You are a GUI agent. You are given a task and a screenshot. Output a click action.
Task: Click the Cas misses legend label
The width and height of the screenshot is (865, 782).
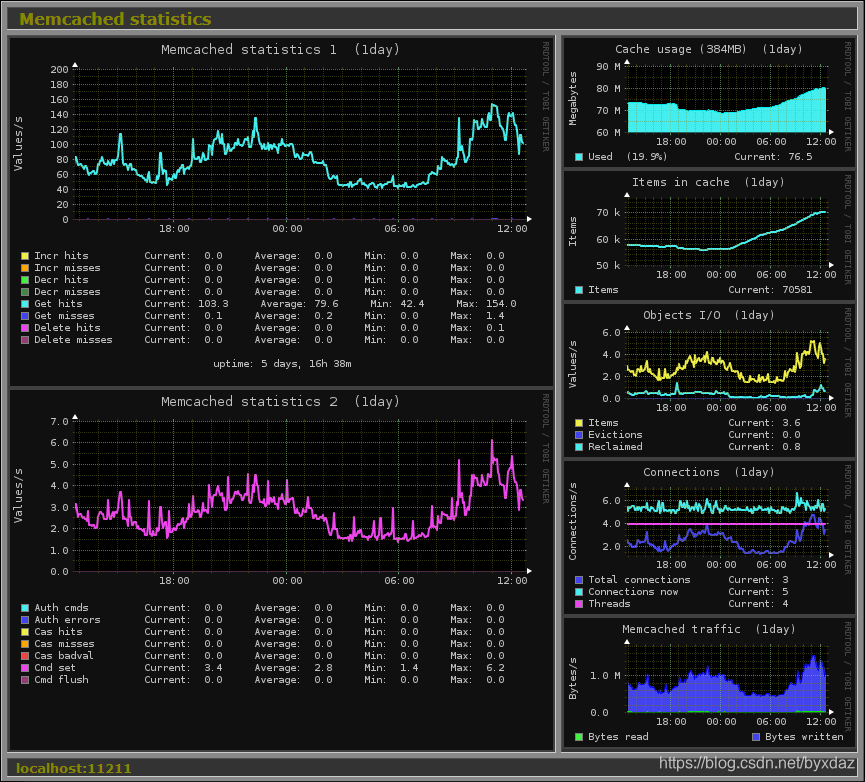[x=64, y=644]
